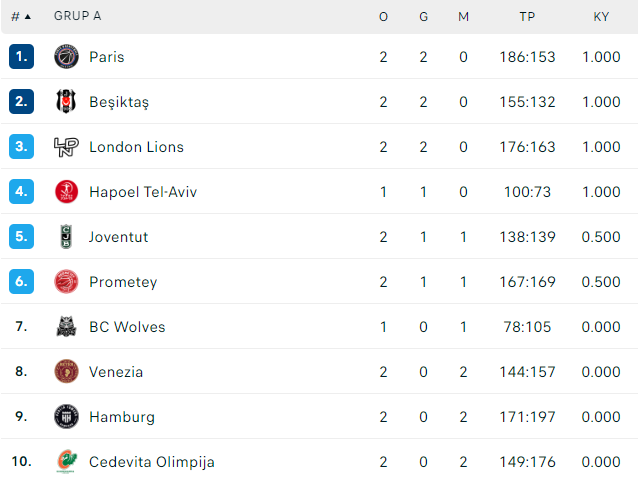Select the Hapoel Tel-Aviv red logo

pos(66,192)
